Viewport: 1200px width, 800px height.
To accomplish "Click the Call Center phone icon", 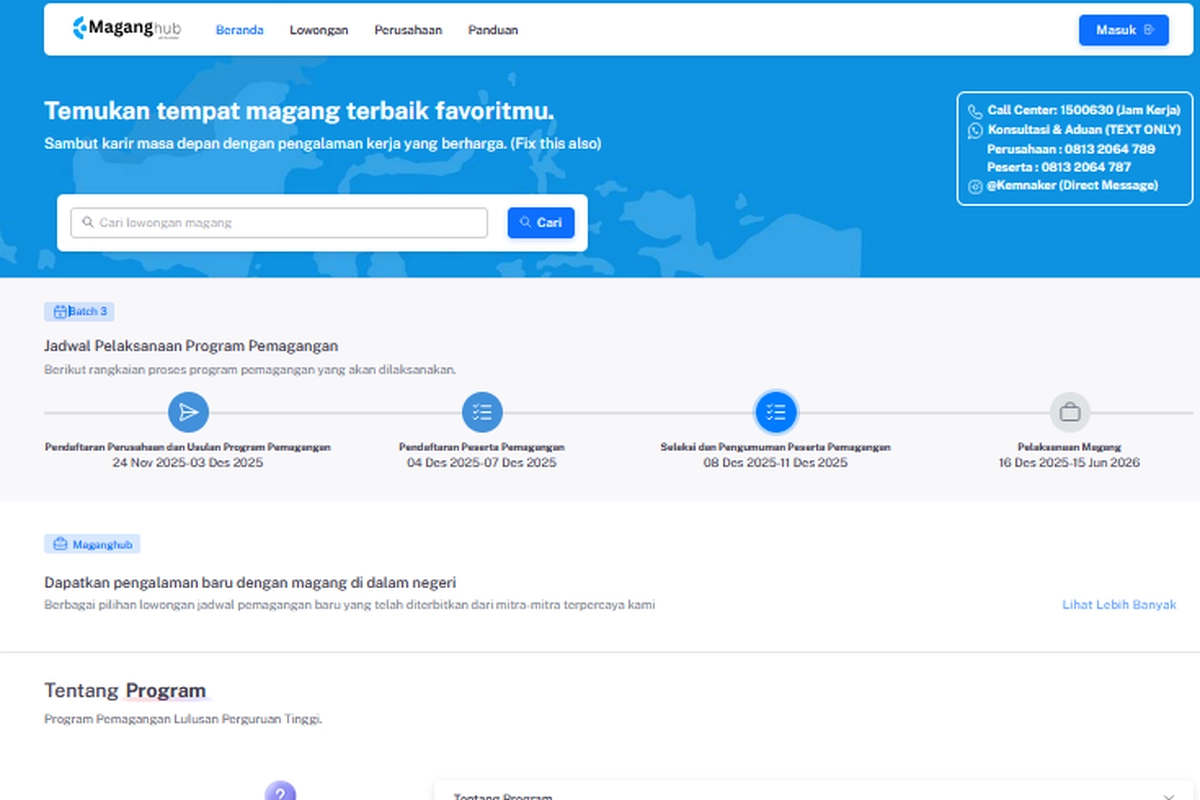I will 976,110.
